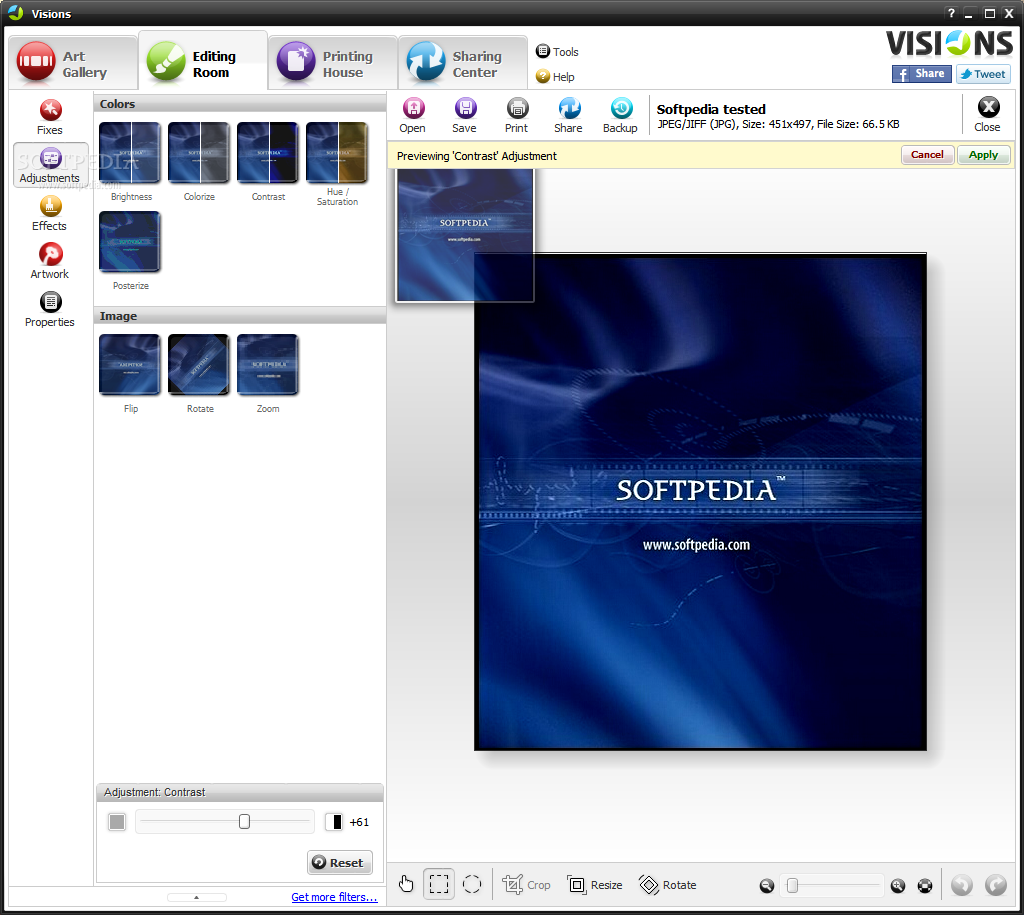Select the Adjustments category
This screenshot has width=1024, height=915.
(50, 165)
